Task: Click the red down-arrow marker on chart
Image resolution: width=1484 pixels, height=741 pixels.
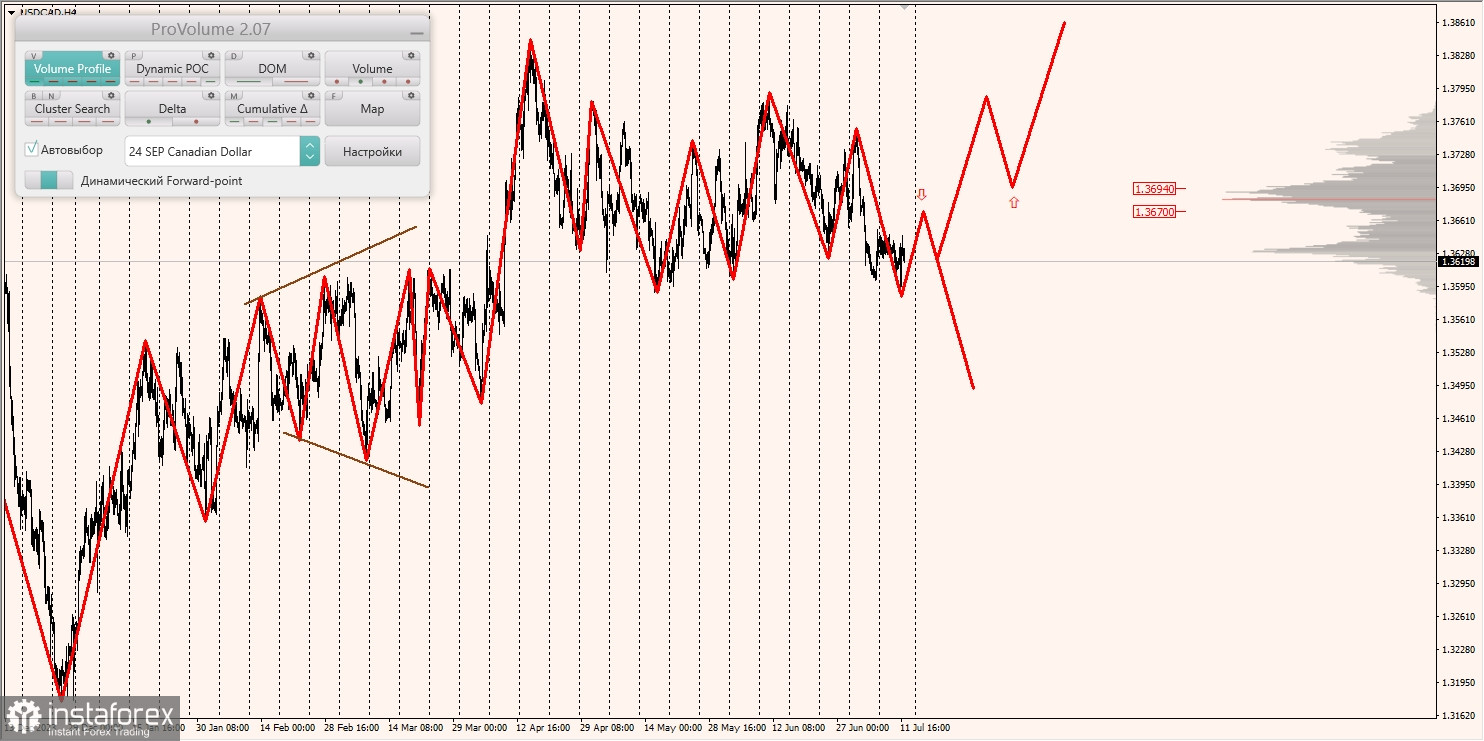Action: point(922,193)
